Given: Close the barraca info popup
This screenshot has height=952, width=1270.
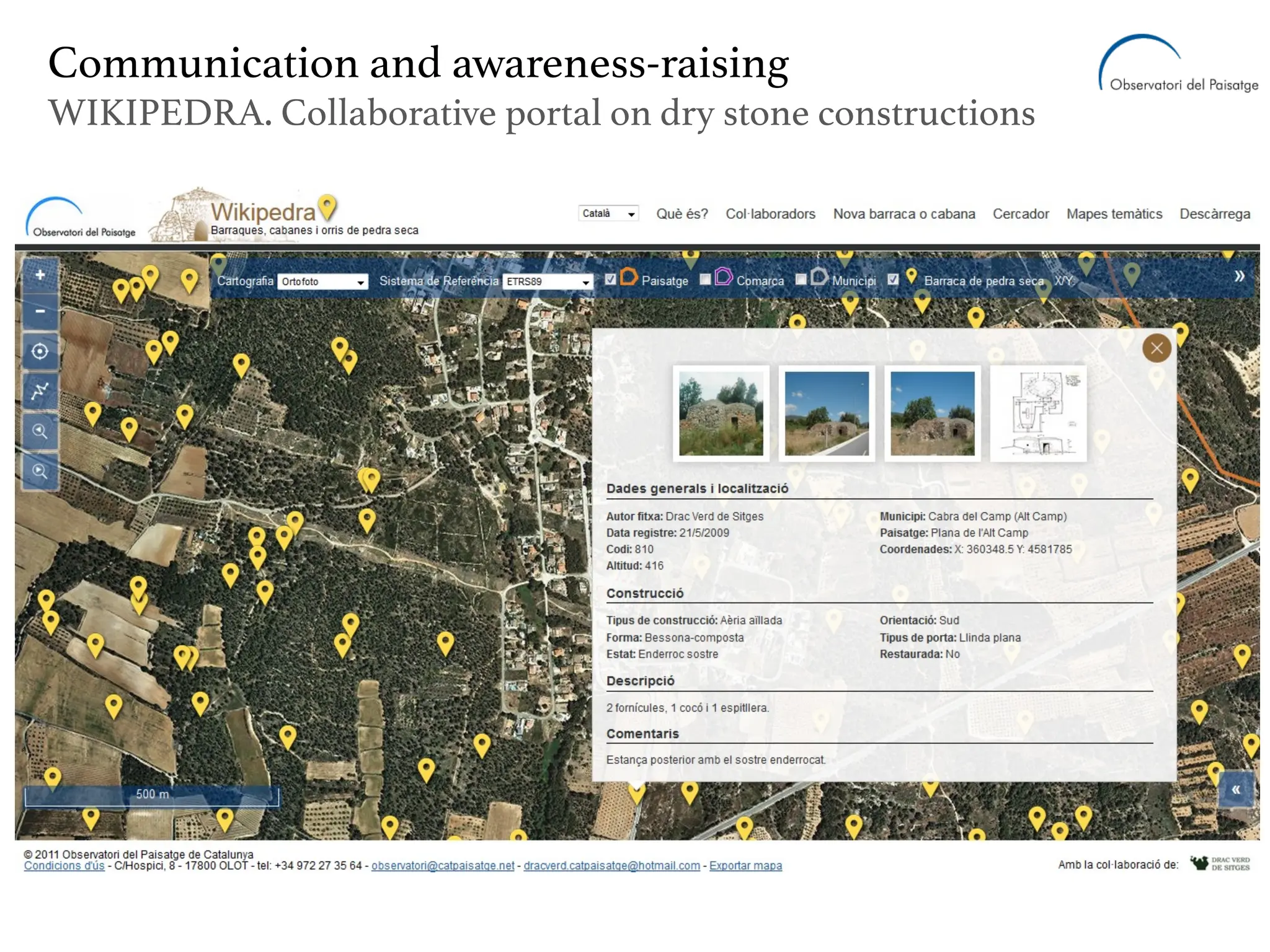Looking at the screenshot, I should coord(1157,348).
